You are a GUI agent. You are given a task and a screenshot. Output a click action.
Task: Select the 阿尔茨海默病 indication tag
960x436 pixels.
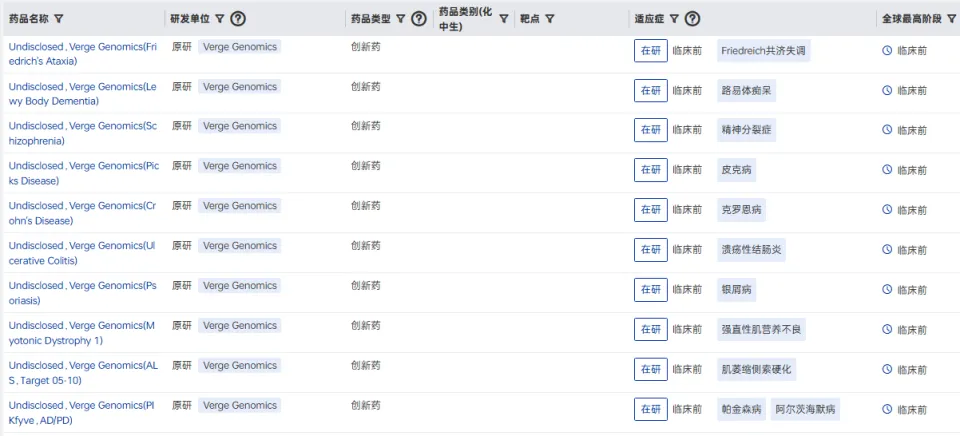(806, 409)
